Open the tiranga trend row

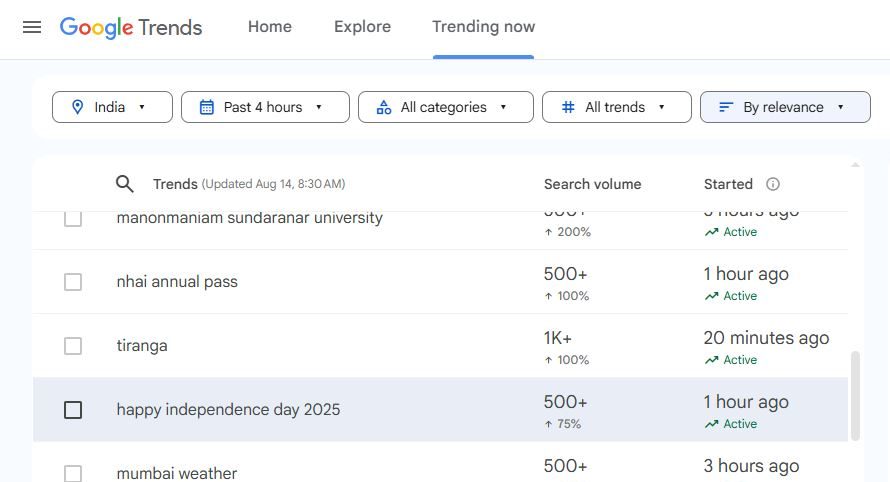[142, 346]
